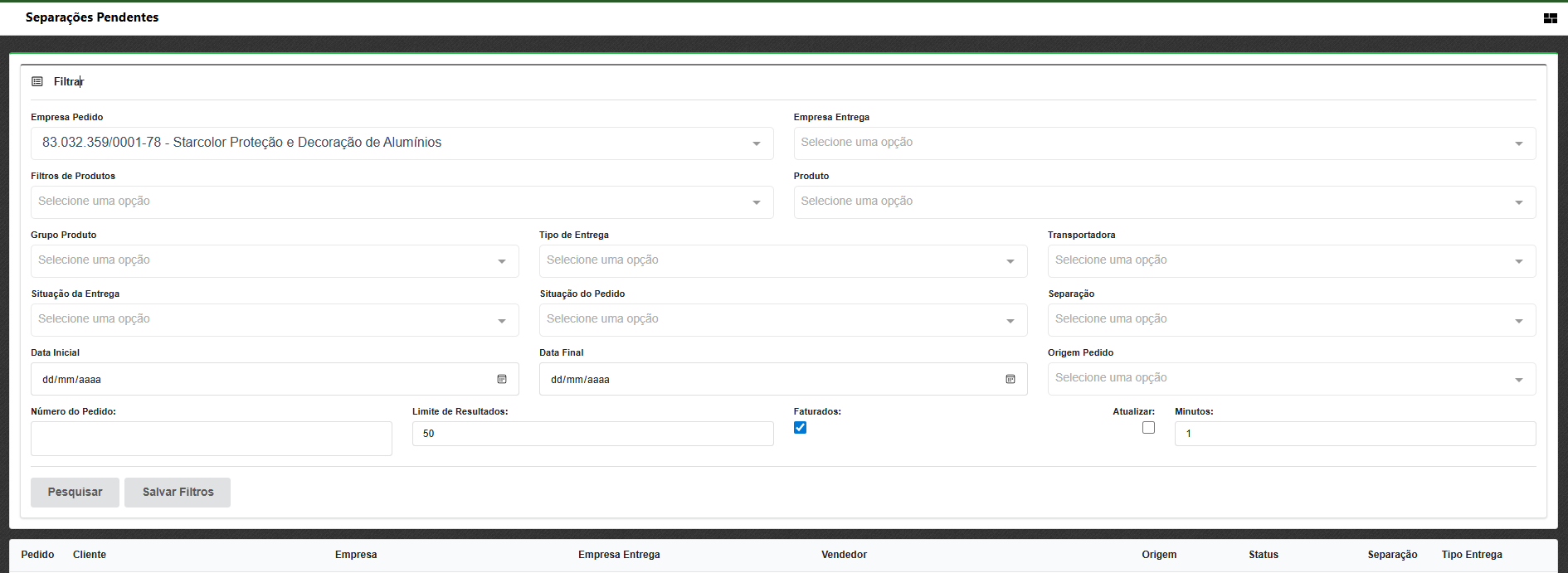1568x573 pixels.
Task: Focus the Limite de Resultados field
Action: pyautogui.click(x=592, y=434)
